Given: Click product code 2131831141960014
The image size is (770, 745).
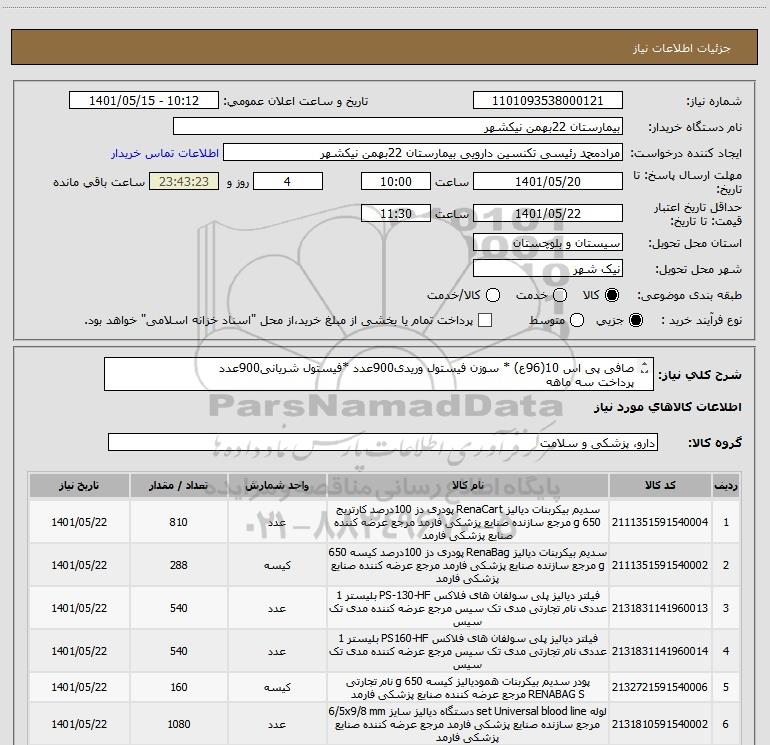Looking at the screenshot, I should pos(660,651).
